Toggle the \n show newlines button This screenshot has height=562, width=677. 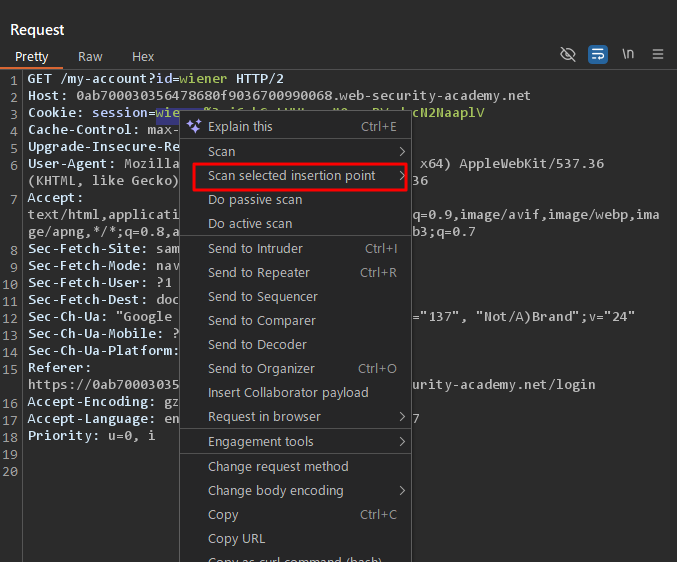628,54
